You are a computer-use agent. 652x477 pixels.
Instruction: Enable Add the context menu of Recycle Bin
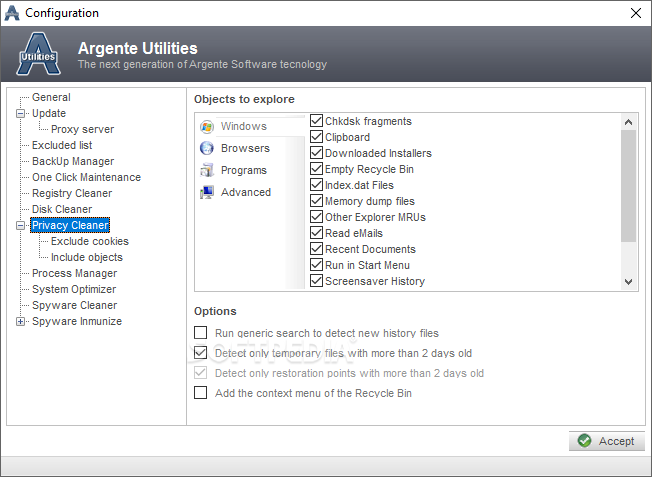pyautogui.click(x=200, y=393)
